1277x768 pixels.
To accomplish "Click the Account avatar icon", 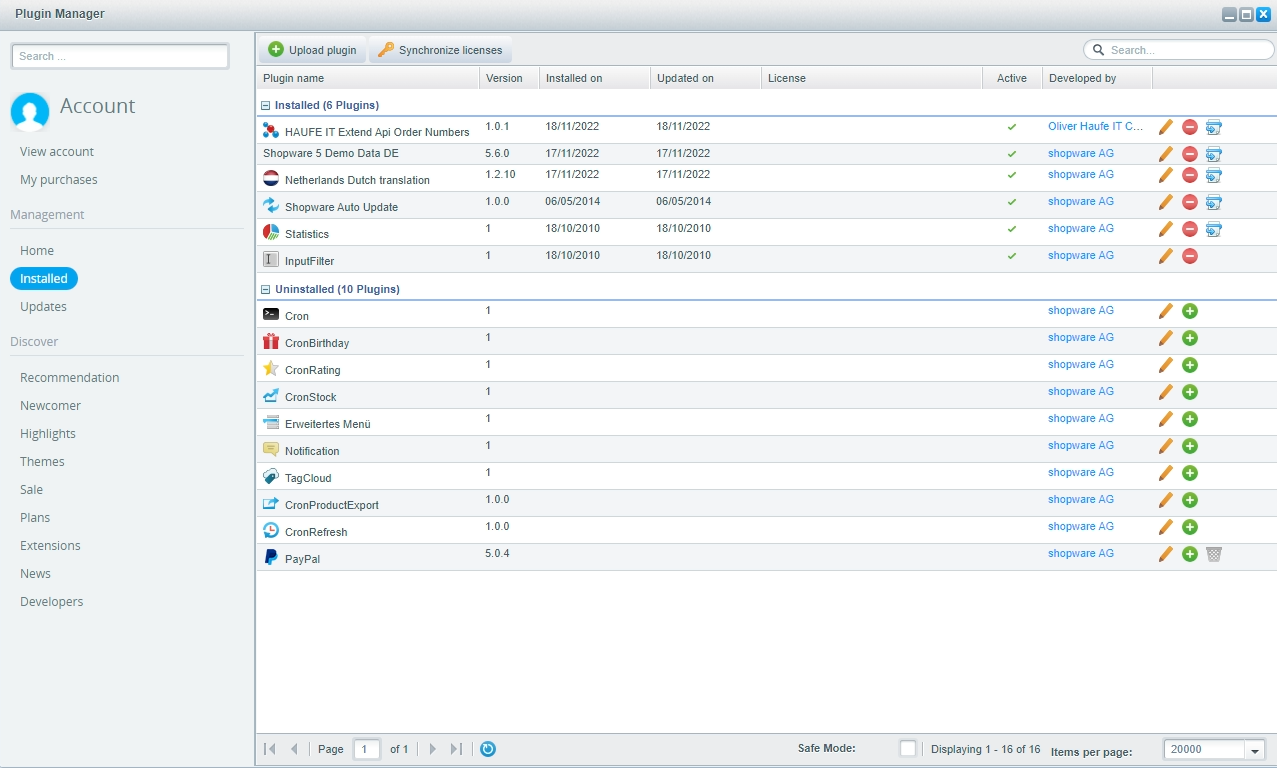I will pyautogui.click(x=30, y=112).
